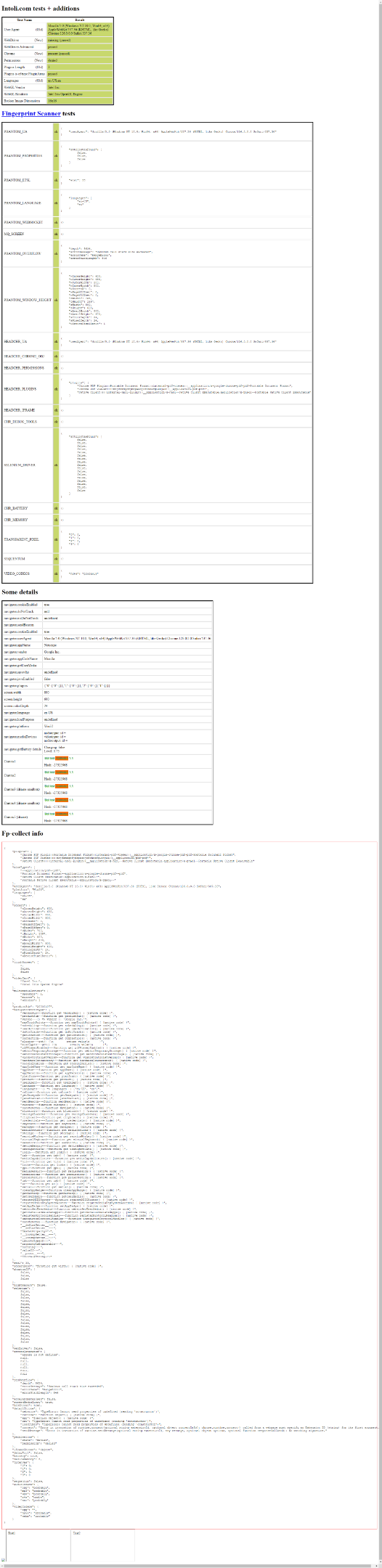Select the navigator.userAgent label

point(17,638)
